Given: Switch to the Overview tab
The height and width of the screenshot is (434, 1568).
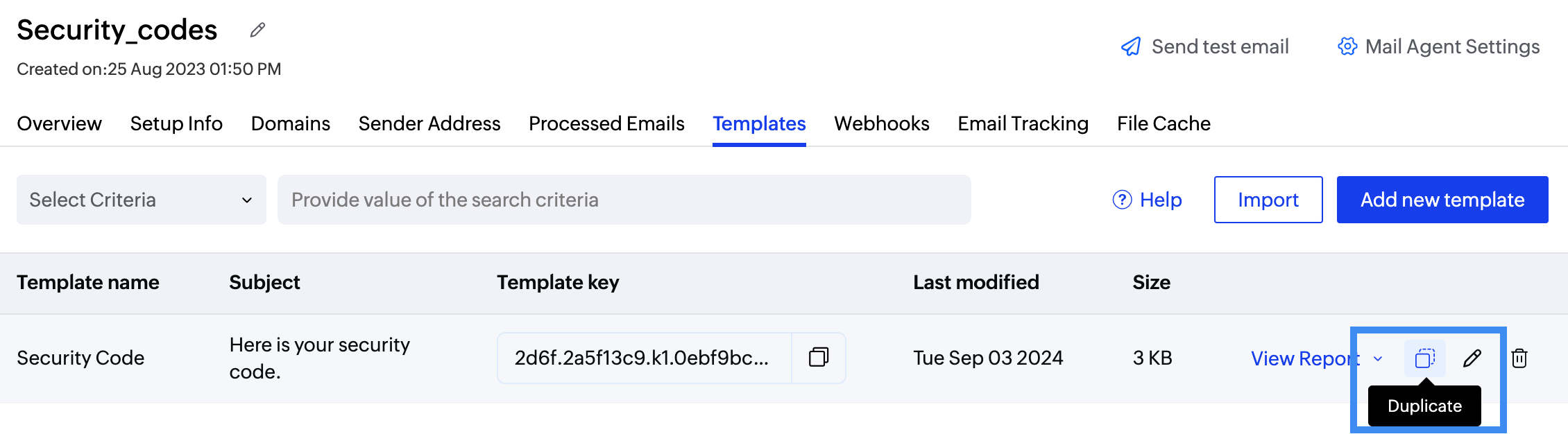Looking at the screenshot, I should click(x=59, y=123).
